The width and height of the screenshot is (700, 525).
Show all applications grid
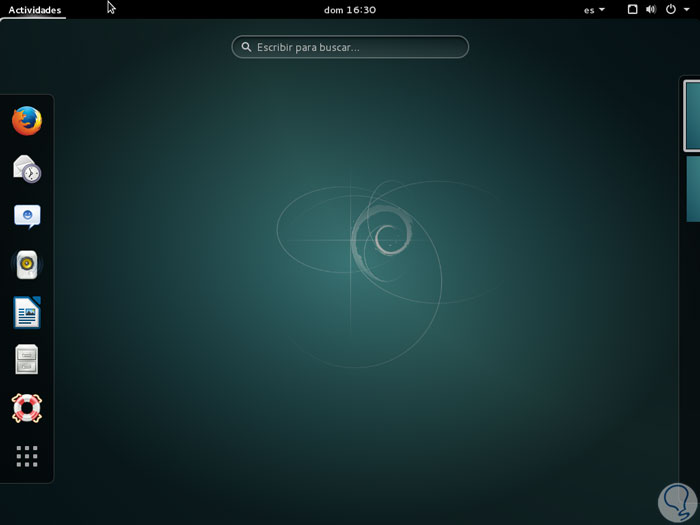point(27,456)
